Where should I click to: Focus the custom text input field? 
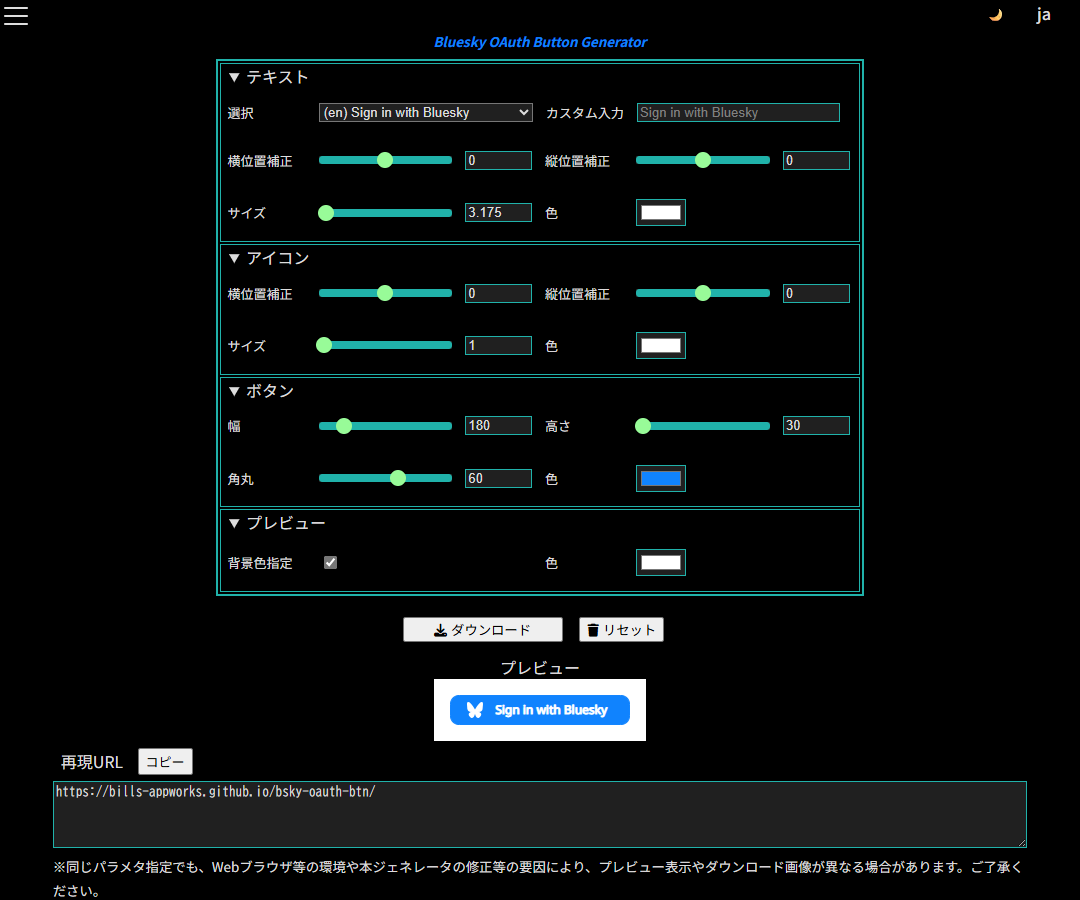738,113
